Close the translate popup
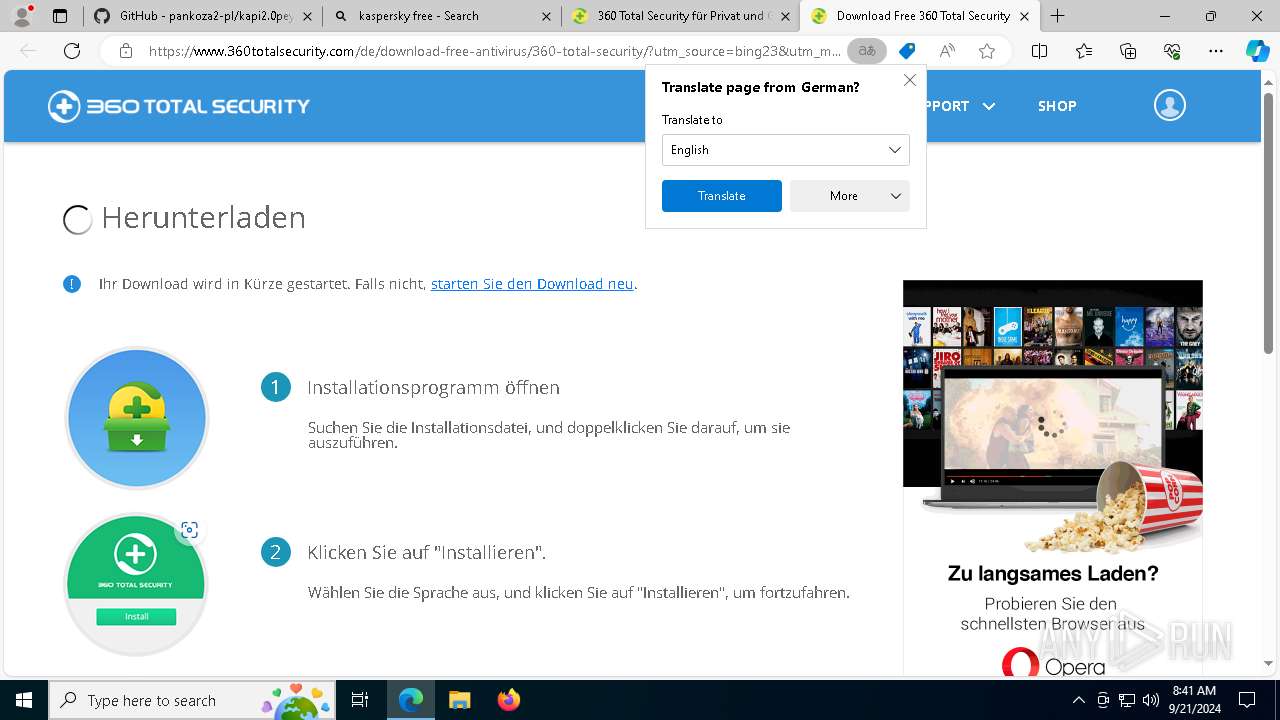This screenshot has width=1280, height=720. [x=910, y=80]
